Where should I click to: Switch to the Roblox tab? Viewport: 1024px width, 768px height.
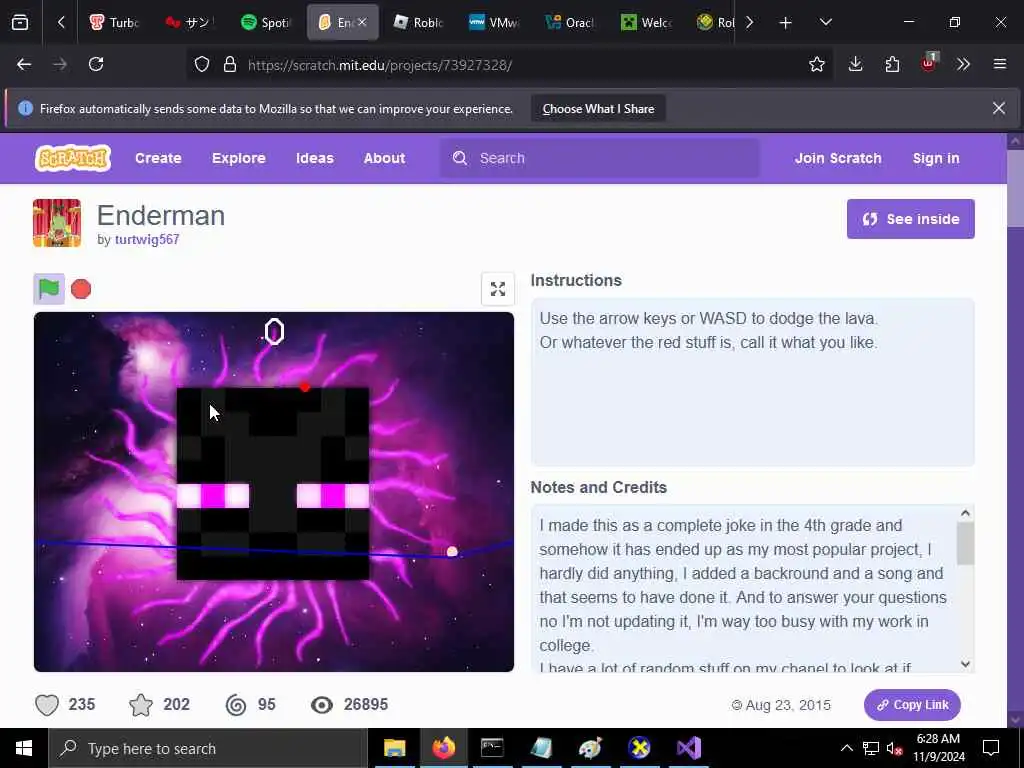(x=418, y=23)
